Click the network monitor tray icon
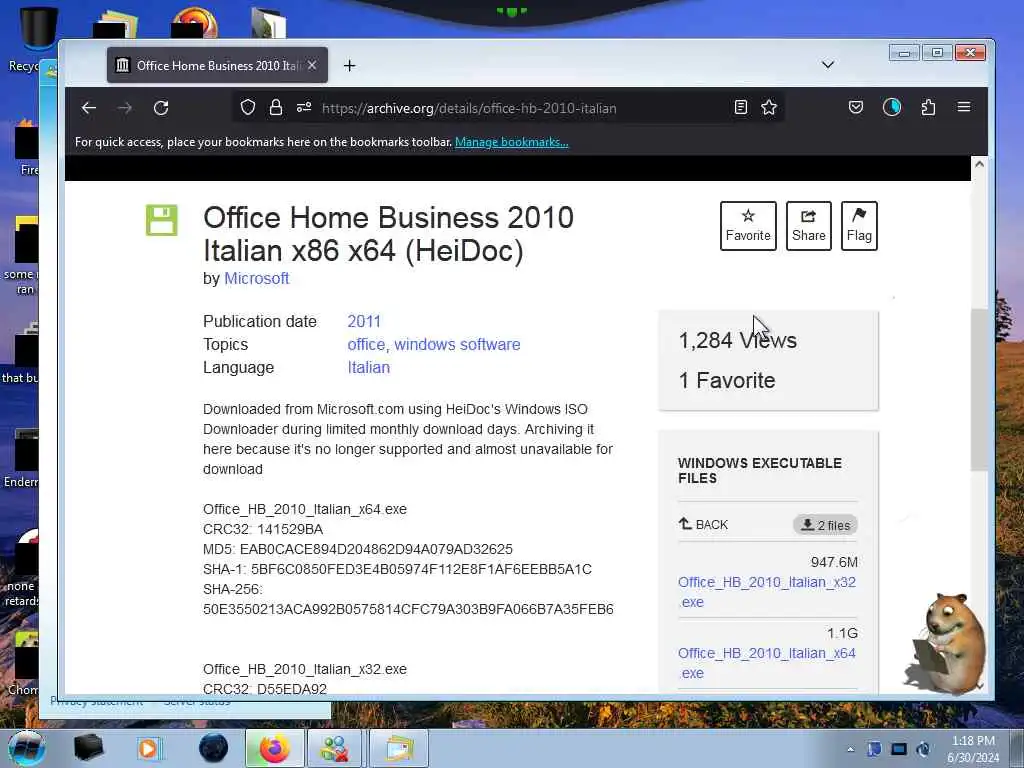 (x=899, y=749)
